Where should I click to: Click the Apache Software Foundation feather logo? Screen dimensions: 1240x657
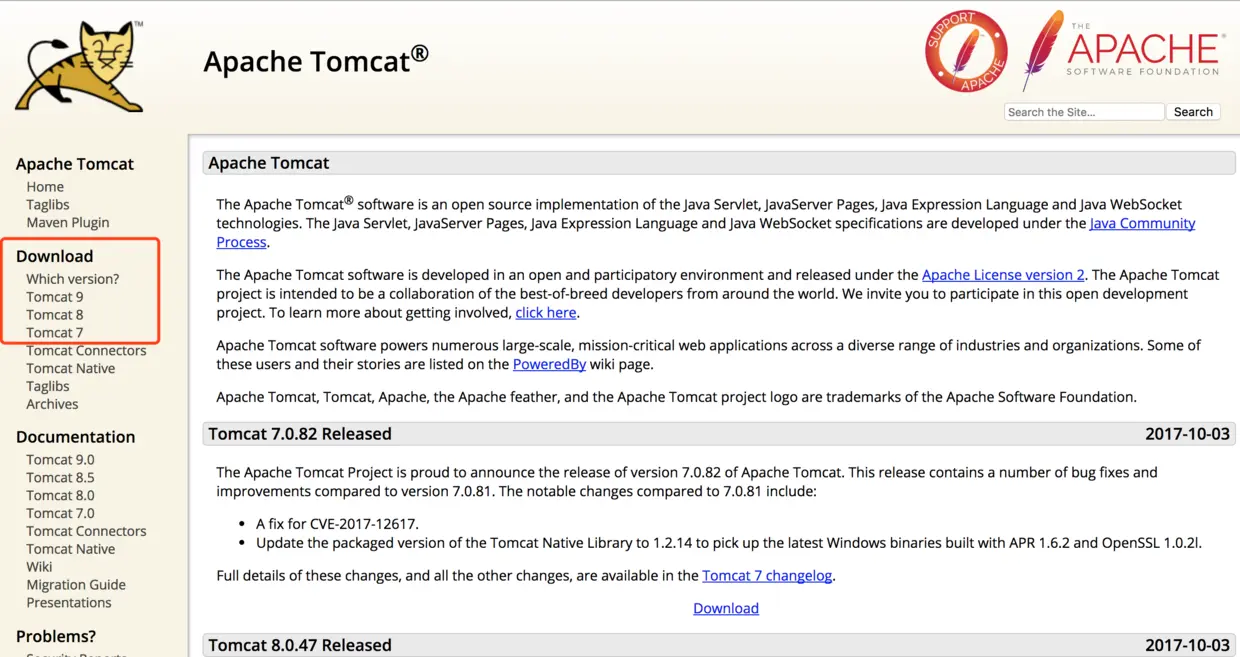coord(1120,50)
